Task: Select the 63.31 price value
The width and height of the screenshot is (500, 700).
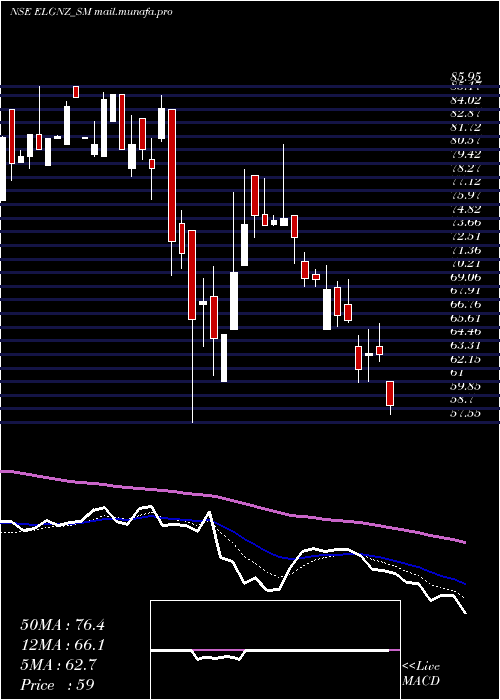Action: click(465, 345)
